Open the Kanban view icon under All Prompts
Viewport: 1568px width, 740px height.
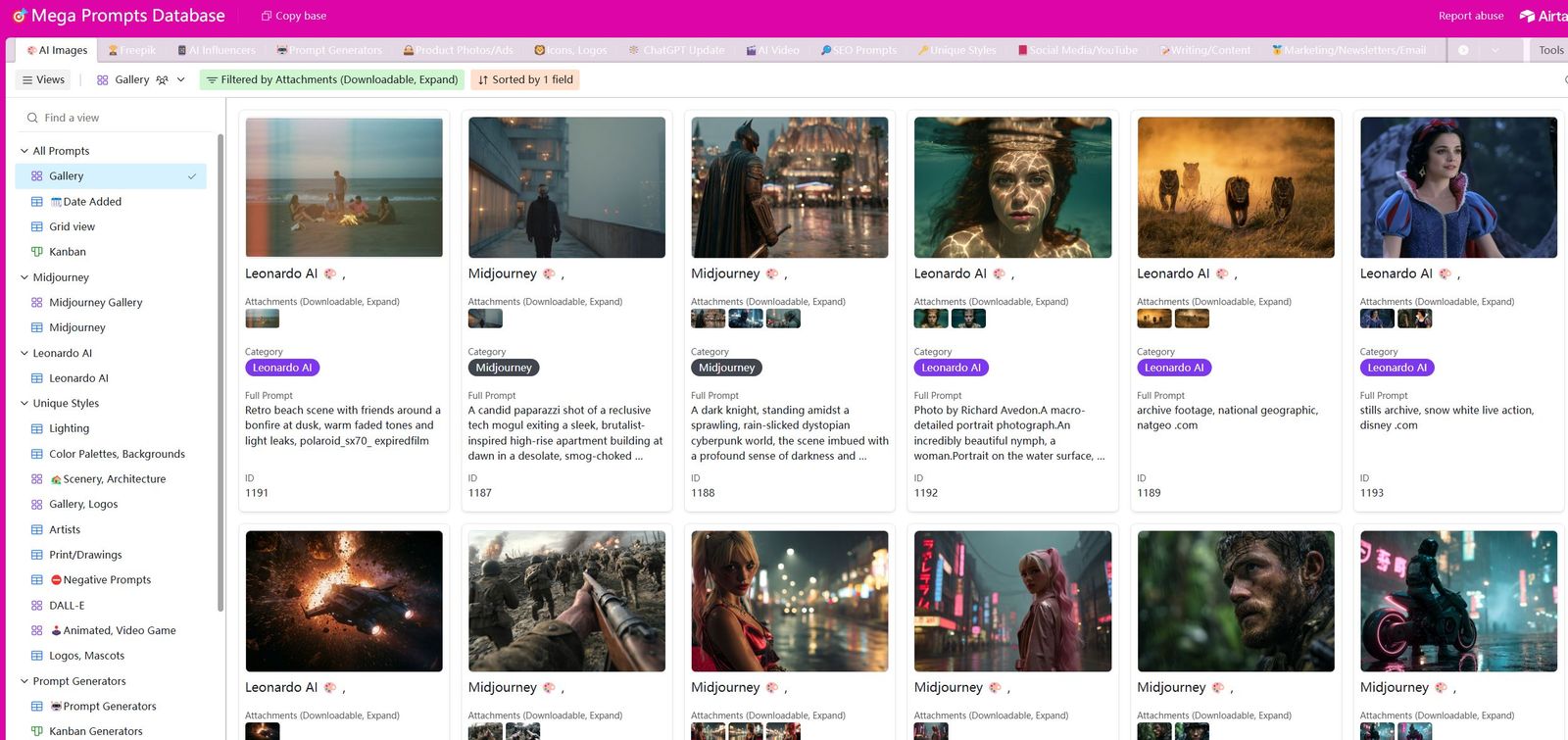click(37, 252)
